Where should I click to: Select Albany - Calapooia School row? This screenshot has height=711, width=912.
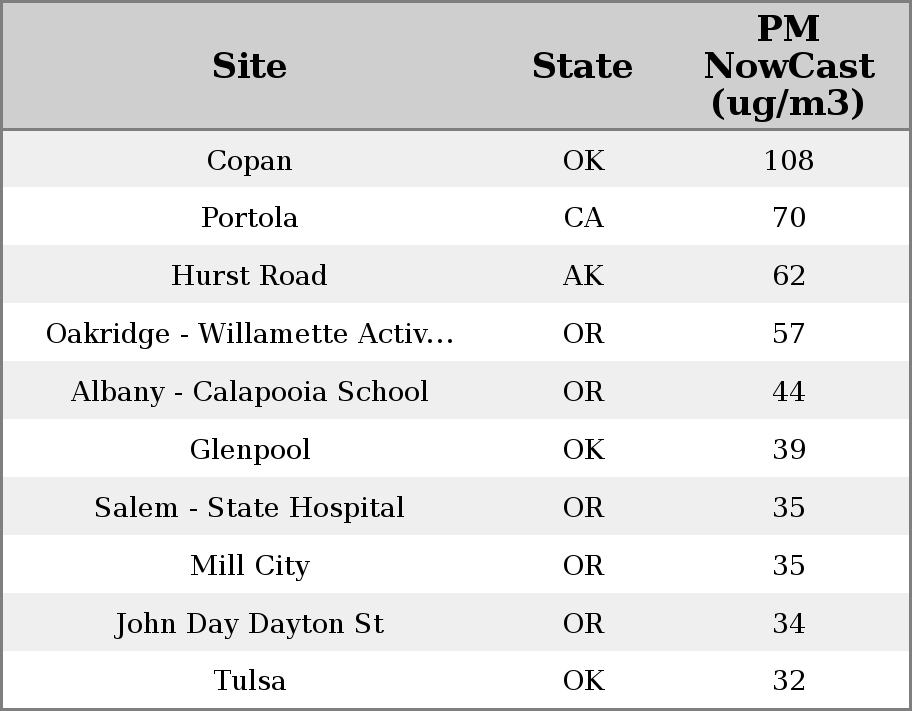[x=249, y=392]
